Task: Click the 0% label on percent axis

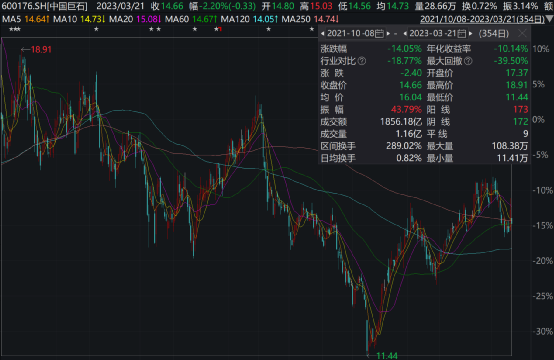Action: [538, 120]
